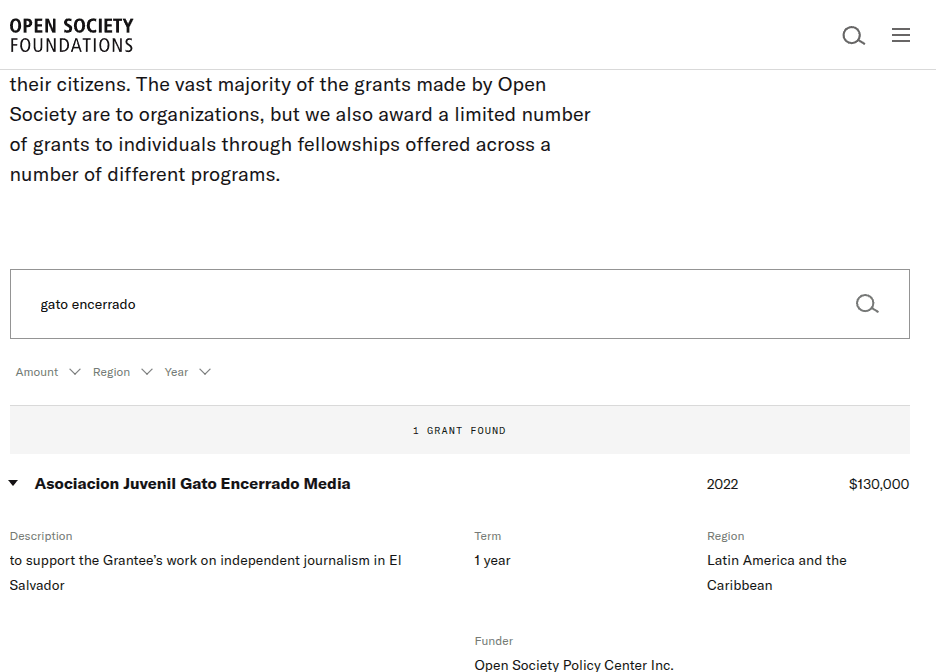Viewport: 936px width, 672px height.
Task: Open the Year filter dropdown
Action: tap(187, 372)
